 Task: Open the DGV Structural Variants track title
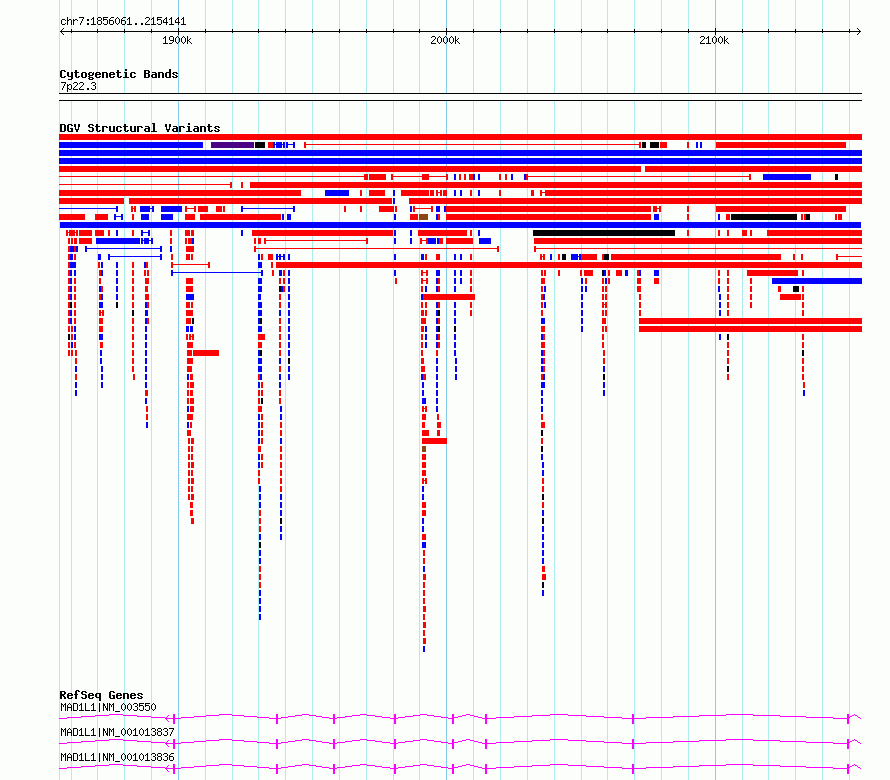pos(140,128)
